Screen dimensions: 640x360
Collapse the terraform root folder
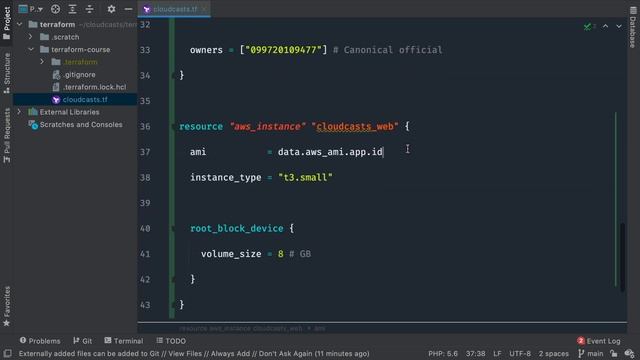[x=20, y=24]
